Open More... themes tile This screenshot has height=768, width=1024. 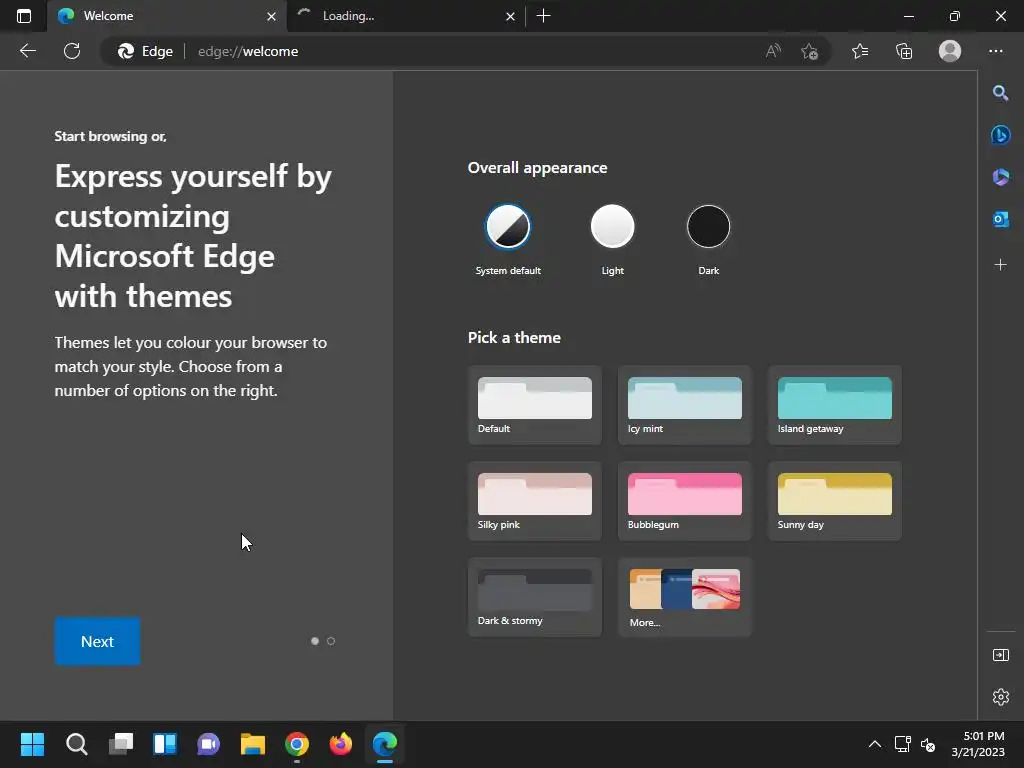pyautogui.click(x=684, y=597)
